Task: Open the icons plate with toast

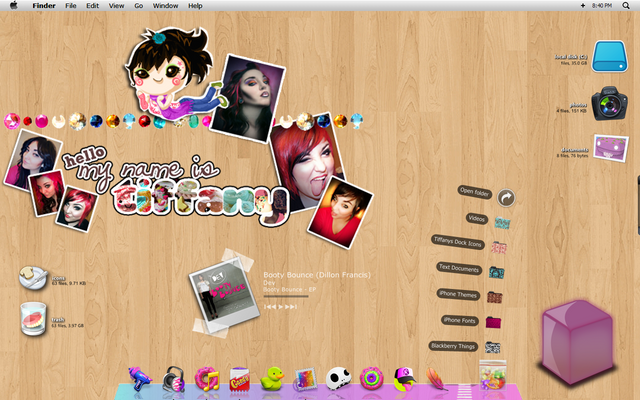Action: click(x=33, y=278)
